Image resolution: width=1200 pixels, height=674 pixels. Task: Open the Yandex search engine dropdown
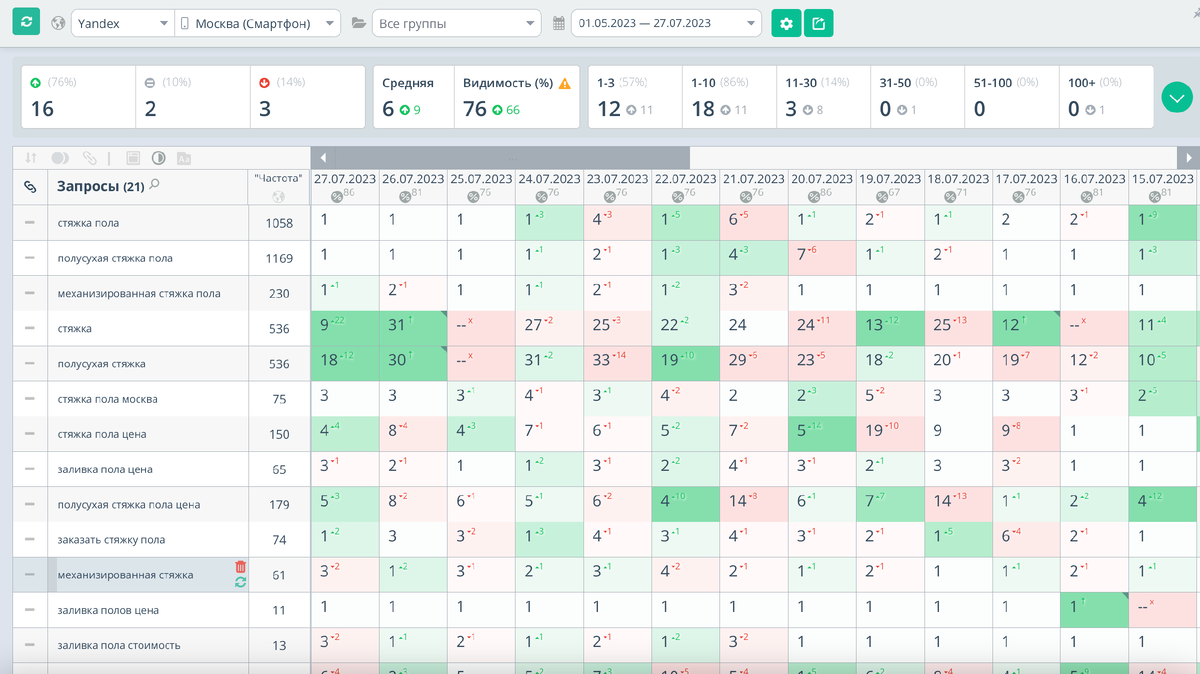[121, 23]
